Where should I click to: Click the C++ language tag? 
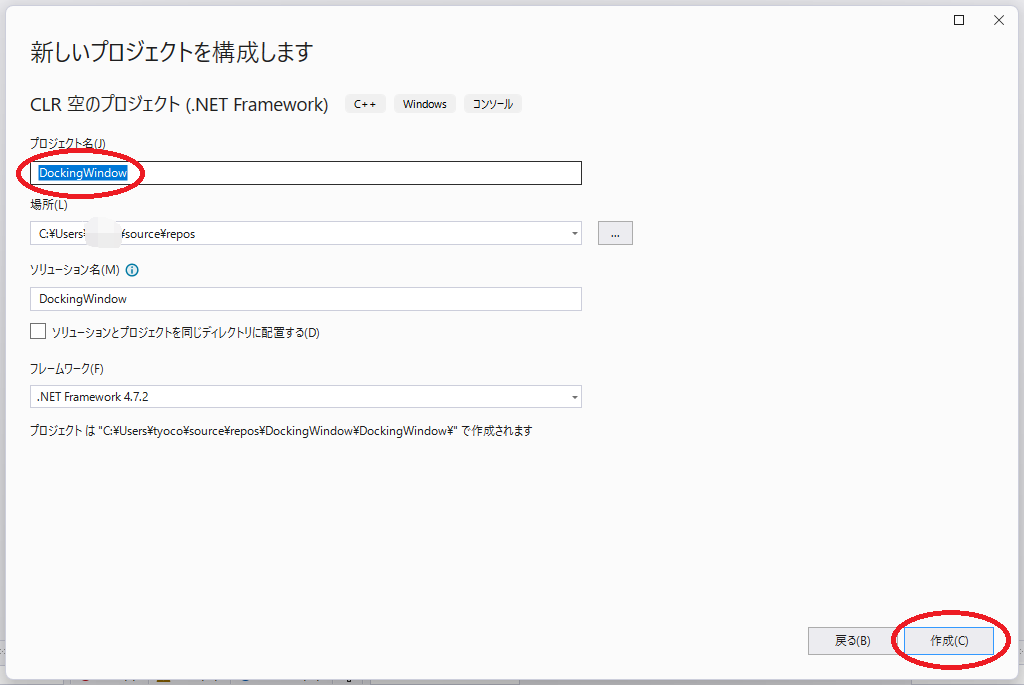point(365,104)
